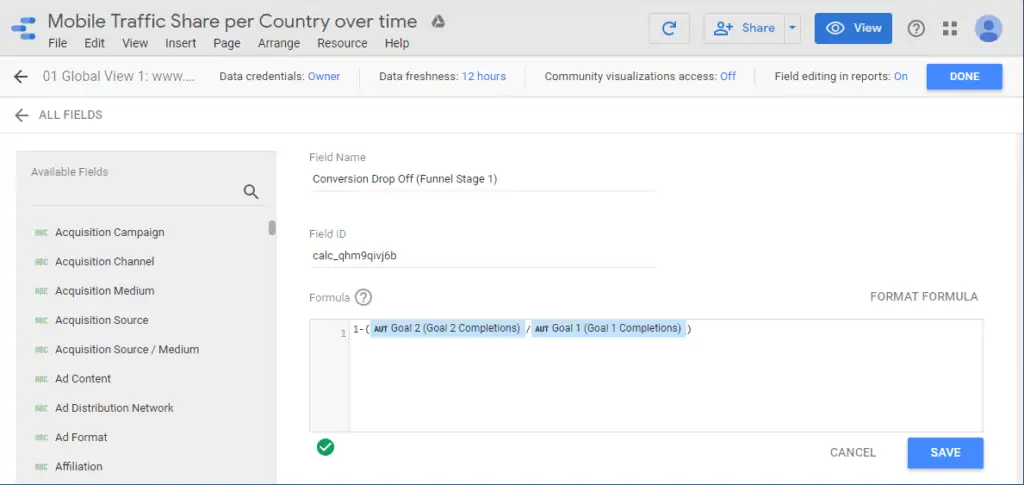Select Goal 1 Completions chip in formula
This screenshot has width=1024, height=485.
608,328
